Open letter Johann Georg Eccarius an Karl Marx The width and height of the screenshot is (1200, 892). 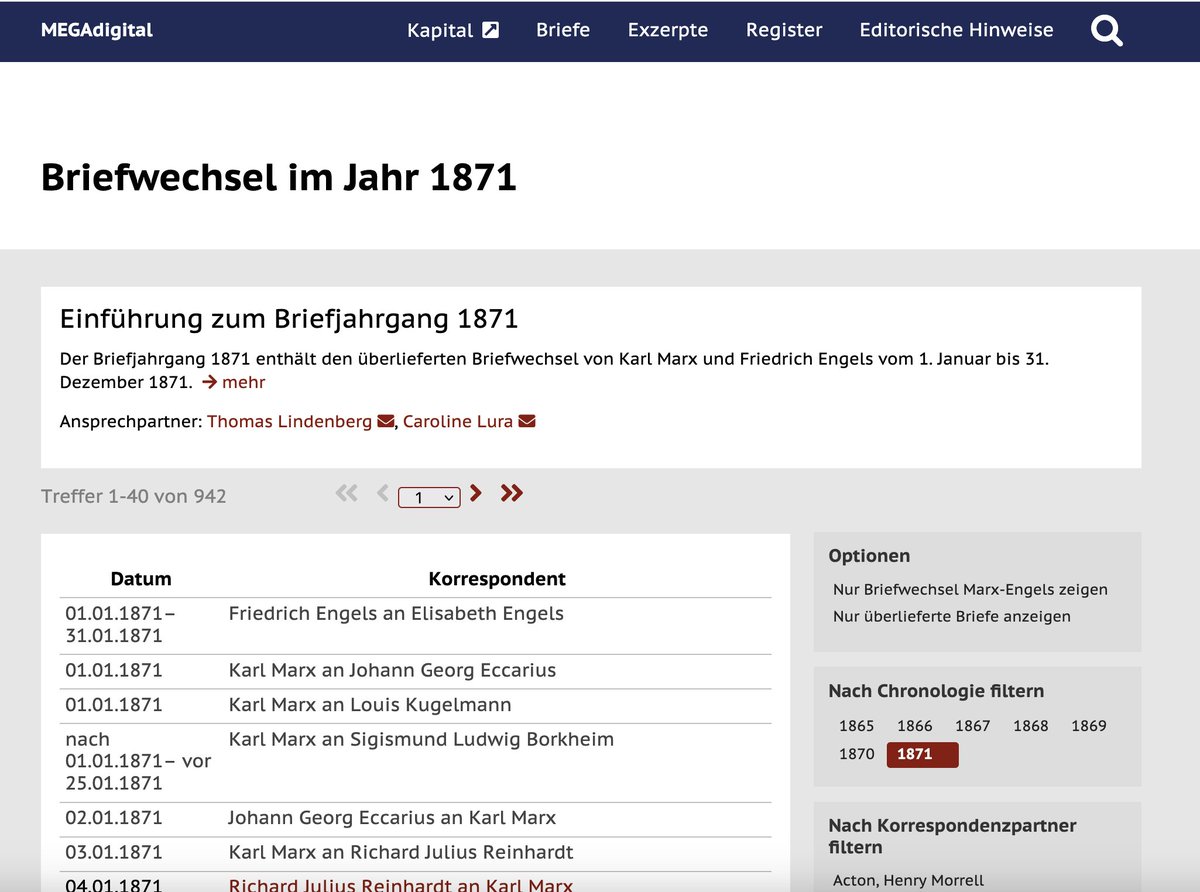tap(391, 818)
